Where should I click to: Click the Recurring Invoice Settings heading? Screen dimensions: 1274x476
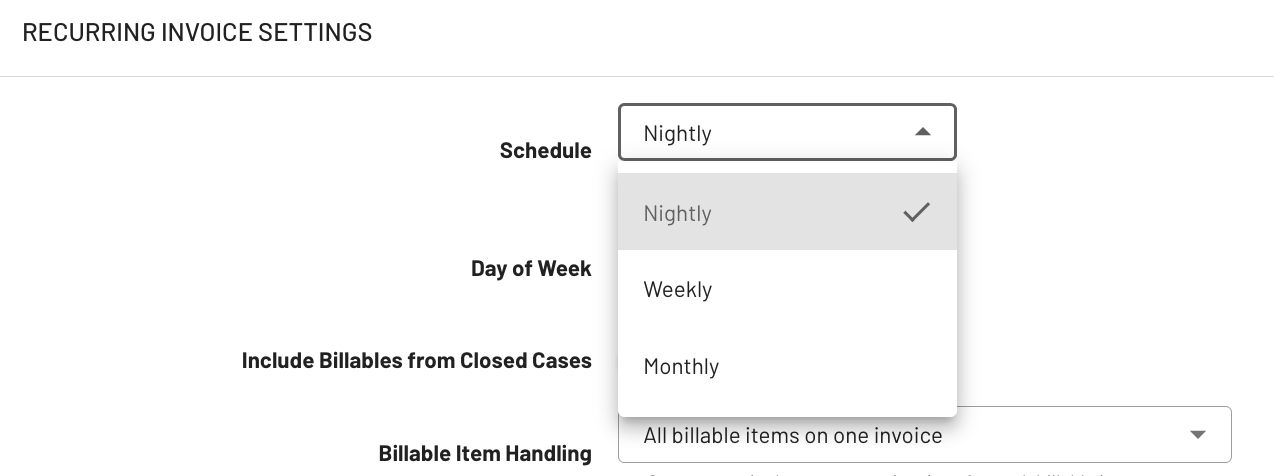coord(197,33)
